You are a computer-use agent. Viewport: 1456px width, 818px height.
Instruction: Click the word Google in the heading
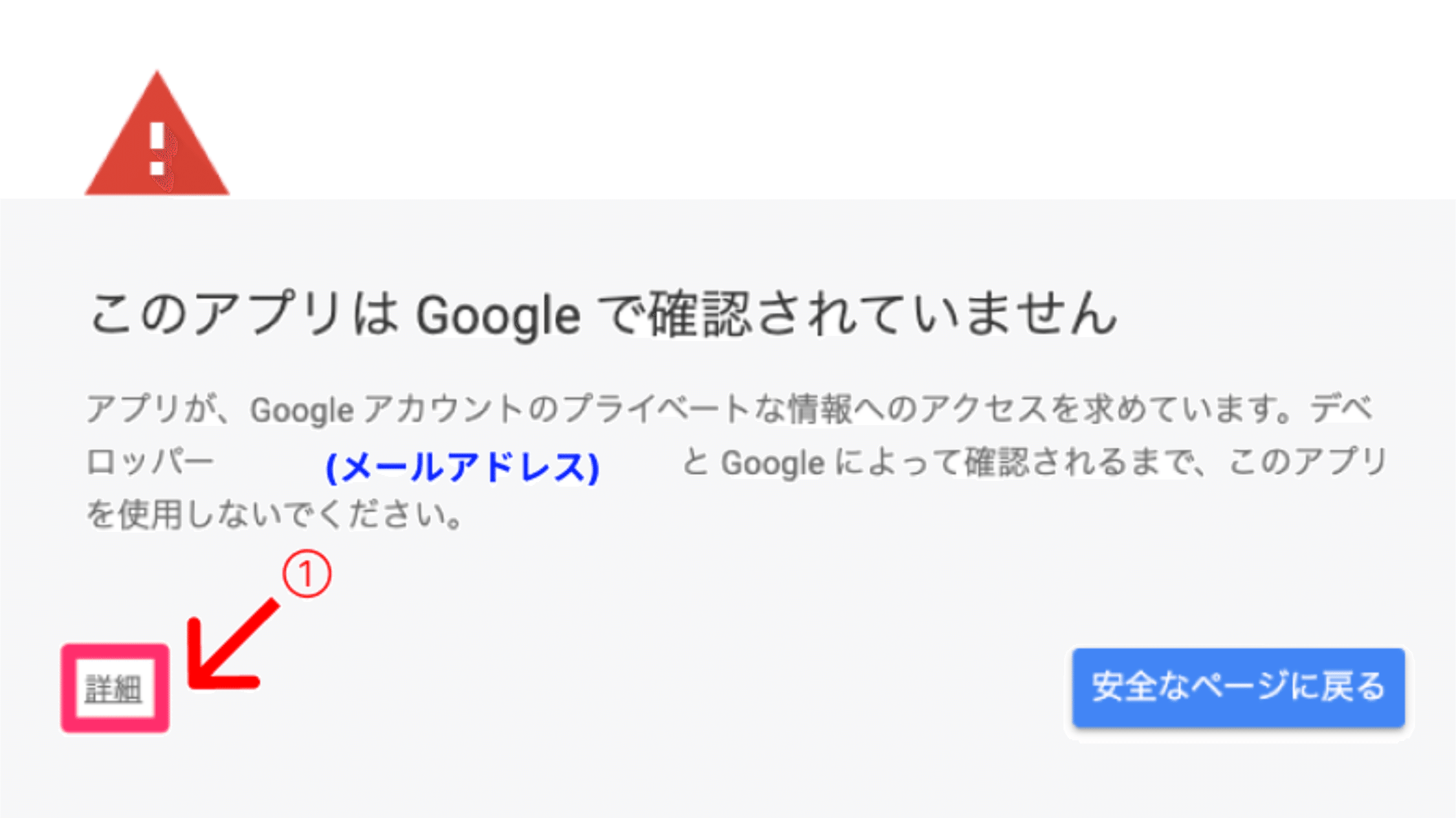point(498,316)
